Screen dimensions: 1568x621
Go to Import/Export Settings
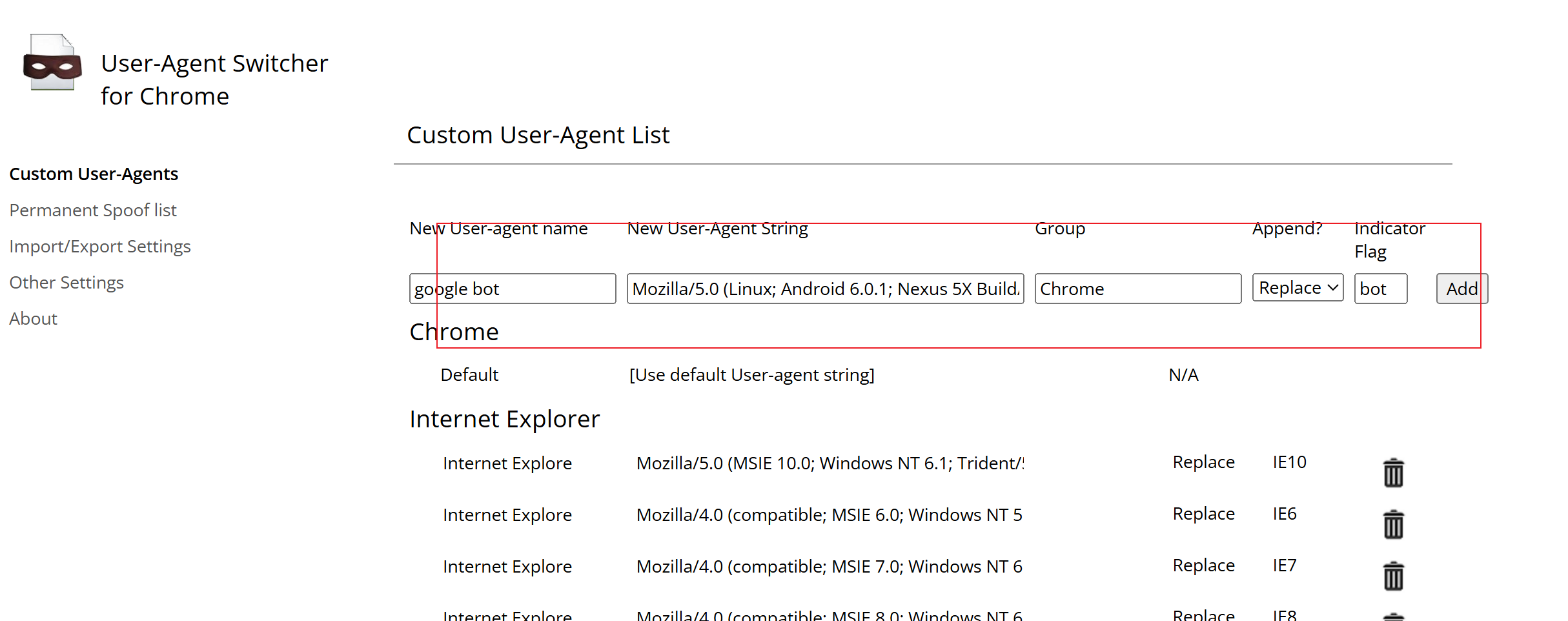click(100, 247)
